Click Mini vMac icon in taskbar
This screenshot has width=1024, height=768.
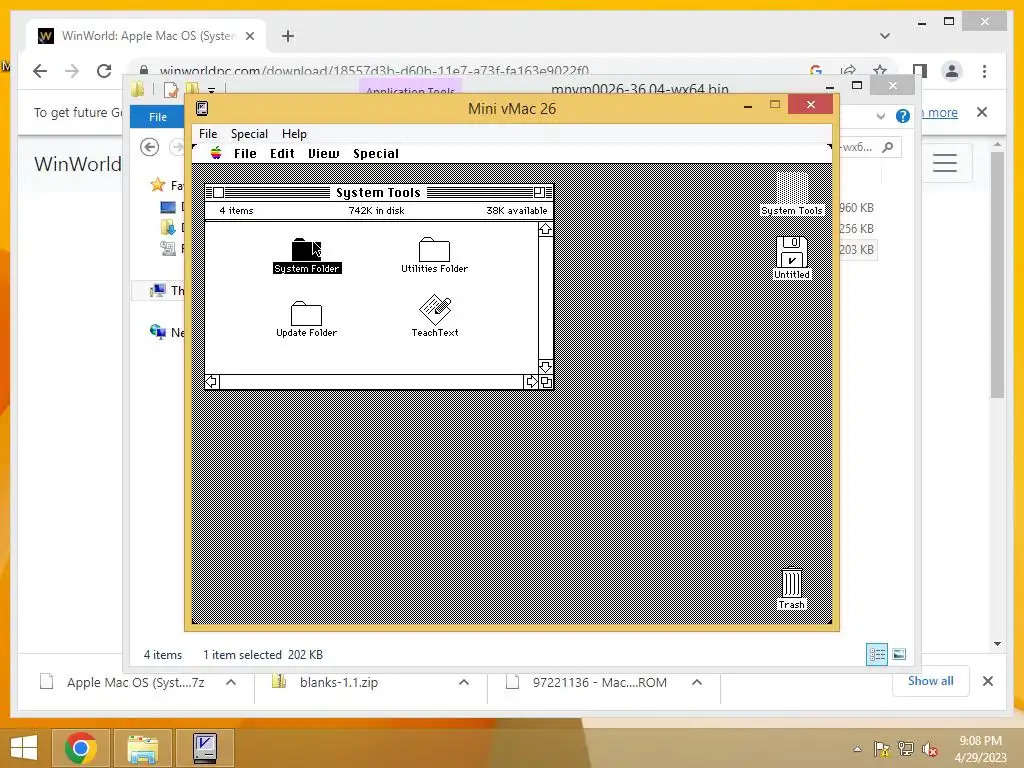click(205, 748)
